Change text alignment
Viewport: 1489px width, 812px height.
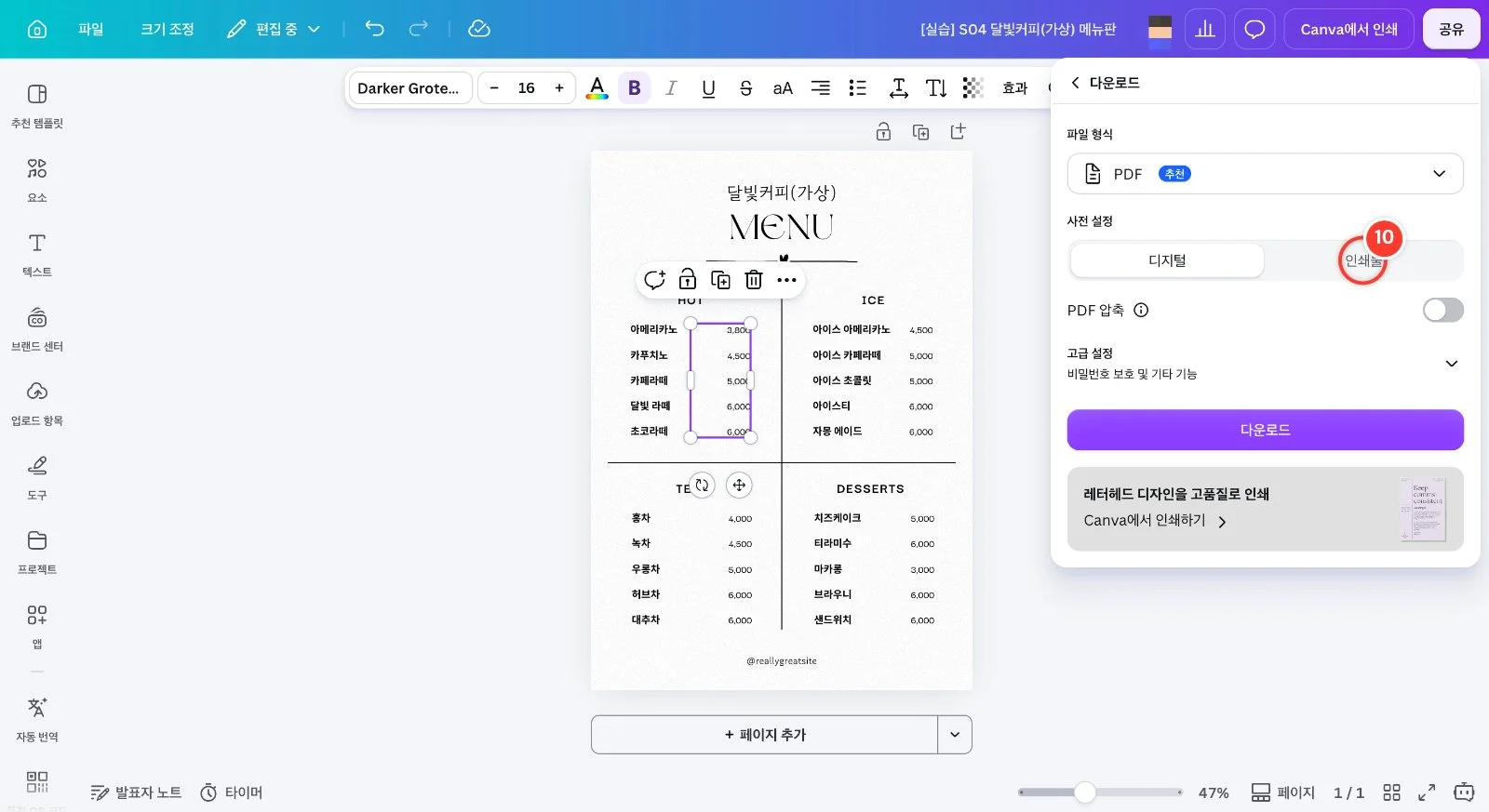coord(820,88)
